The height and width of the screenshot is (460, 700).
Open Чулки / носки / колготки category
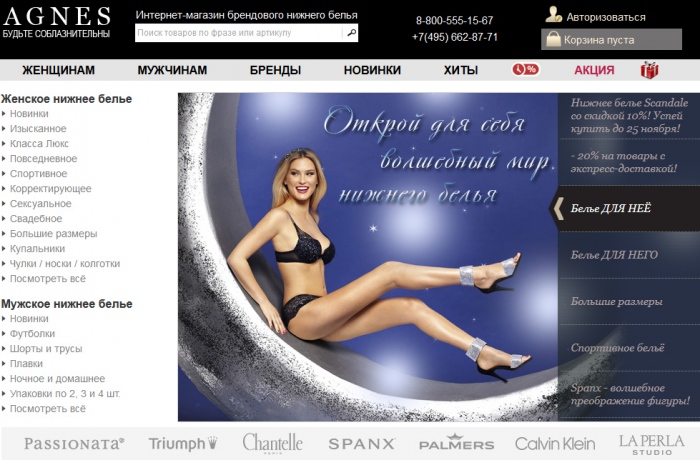click(x=65, y=264)
